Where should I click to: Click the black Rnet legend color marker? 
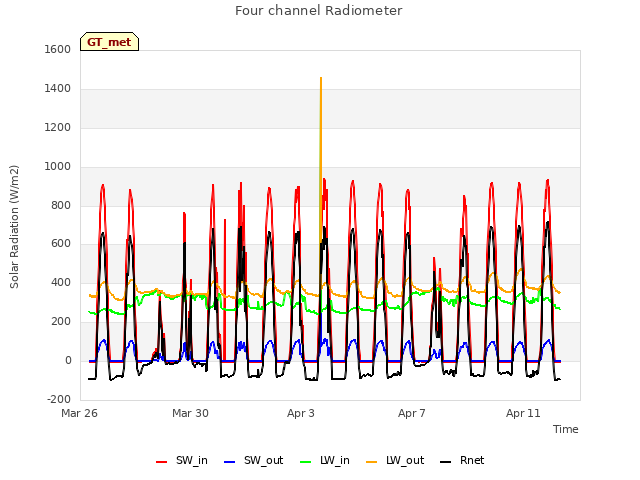click(446, 462)
